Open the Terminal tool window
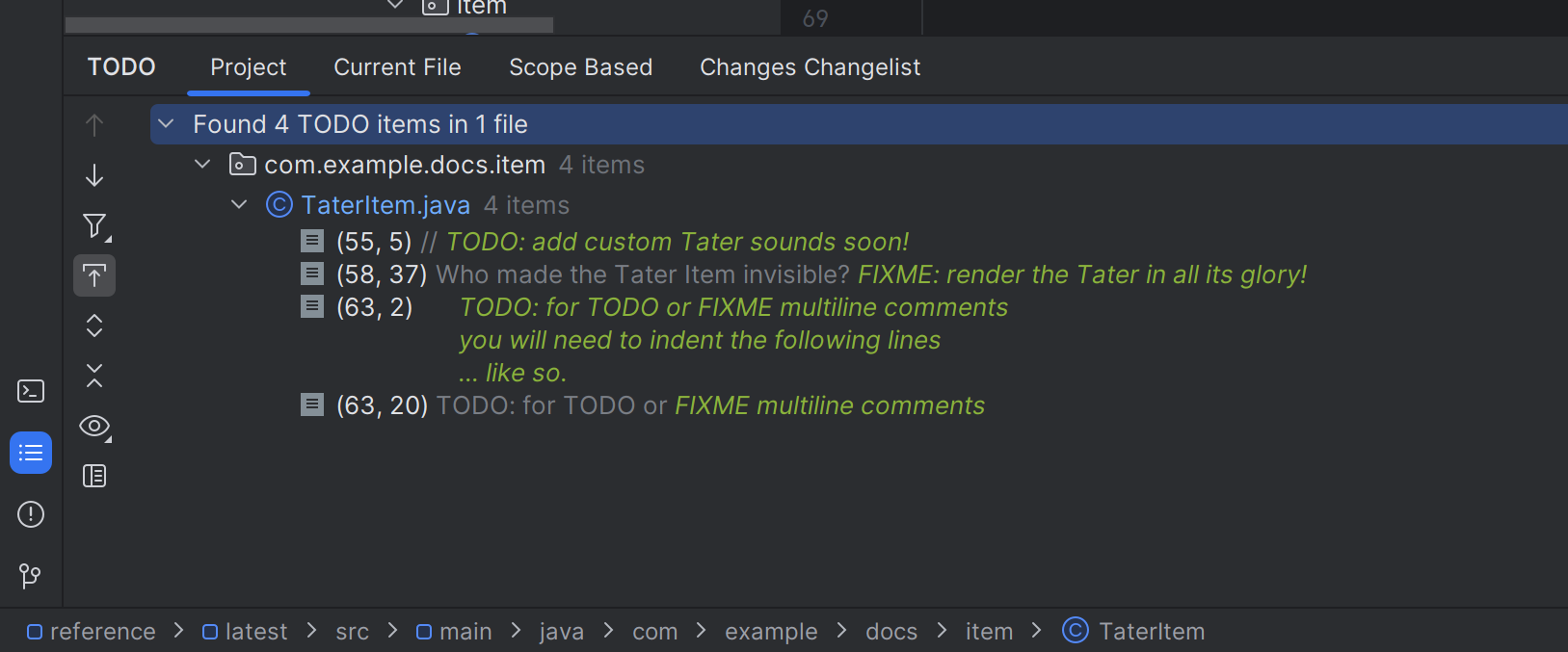This screenshot has height=652, width=1568. (x=30, y=390)
